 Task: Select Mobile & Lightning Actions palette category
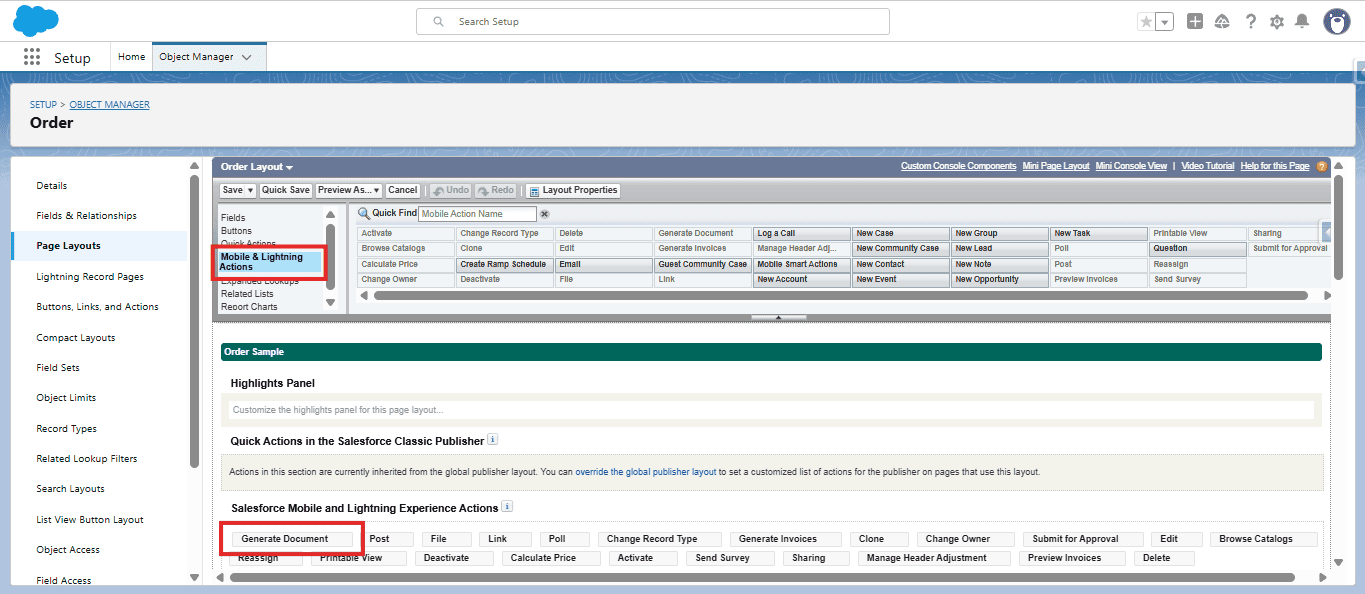pyautogui.click(x=270, y=262)
